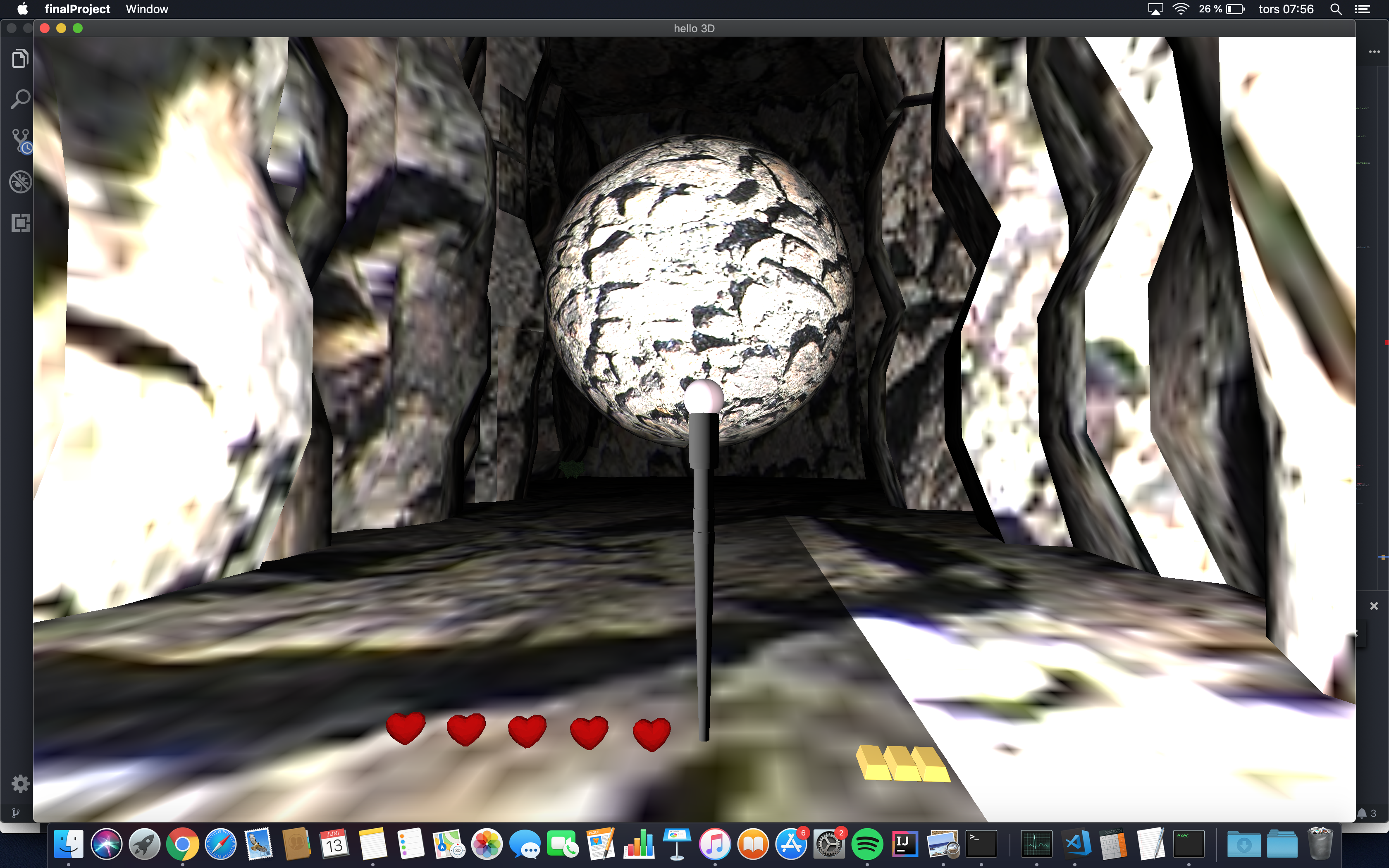
Task: Open iTunes from the Dock
Action: 715,844
